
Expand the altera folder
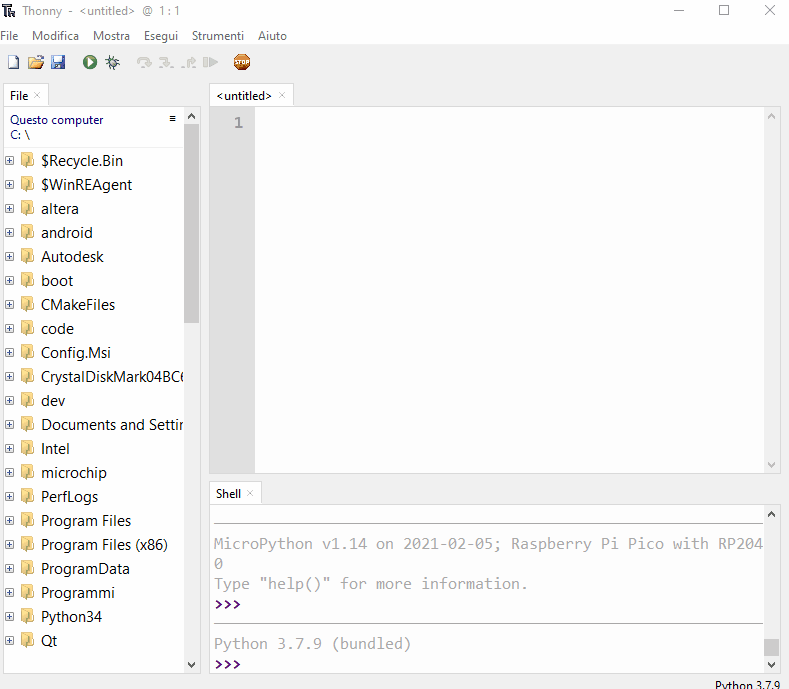(10, 209)
